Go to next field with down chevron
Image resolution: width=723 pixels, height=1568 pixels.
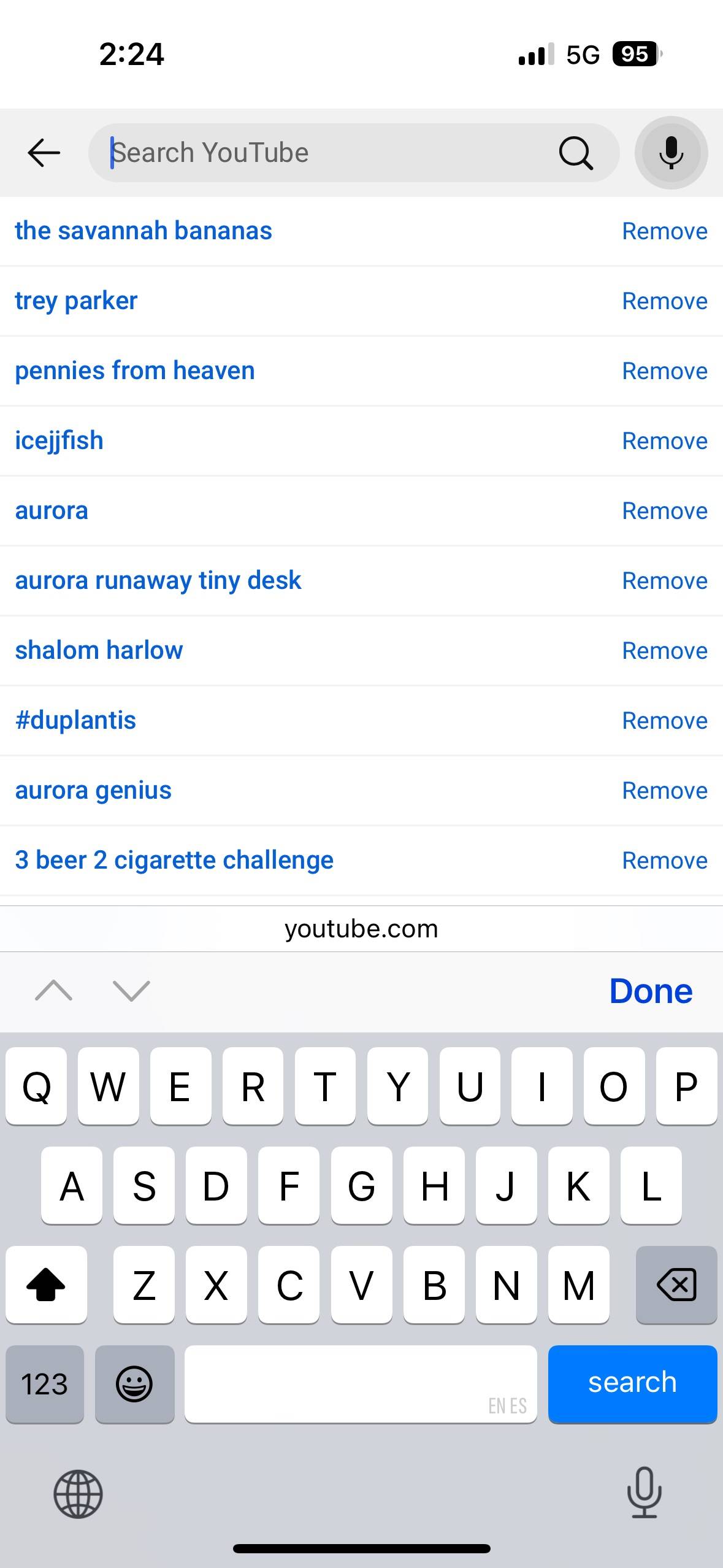(131, 991)
